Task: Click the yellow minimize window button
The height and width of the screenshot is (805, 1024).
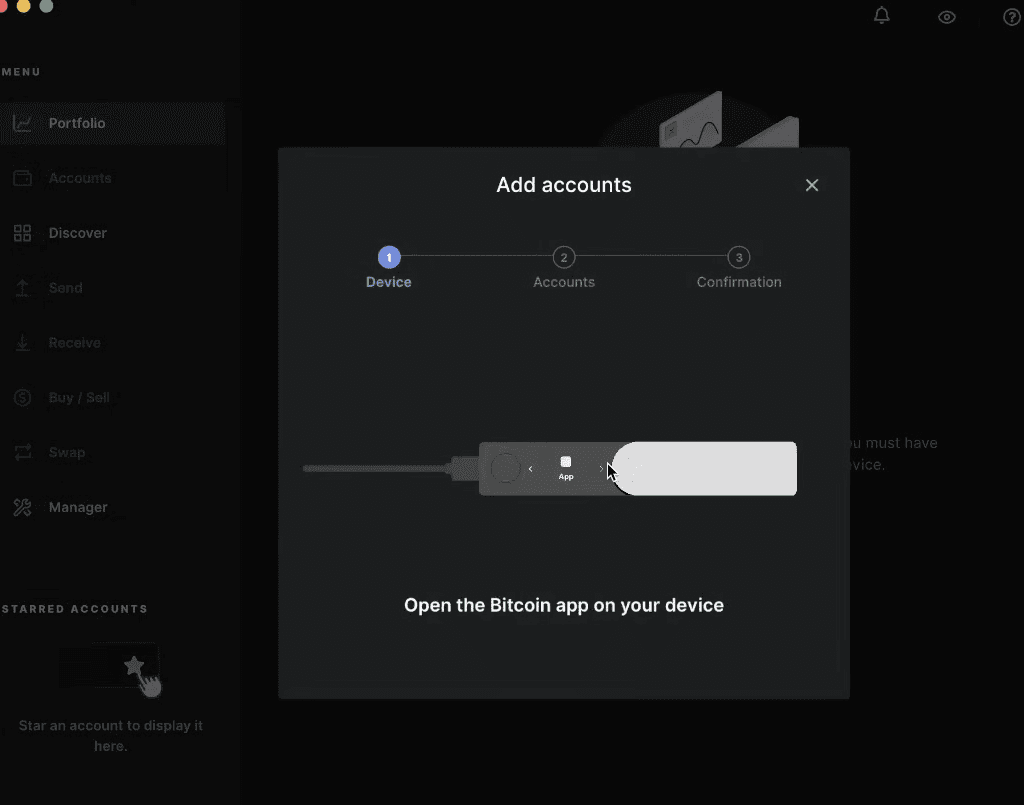Action: tap(24, 5)
